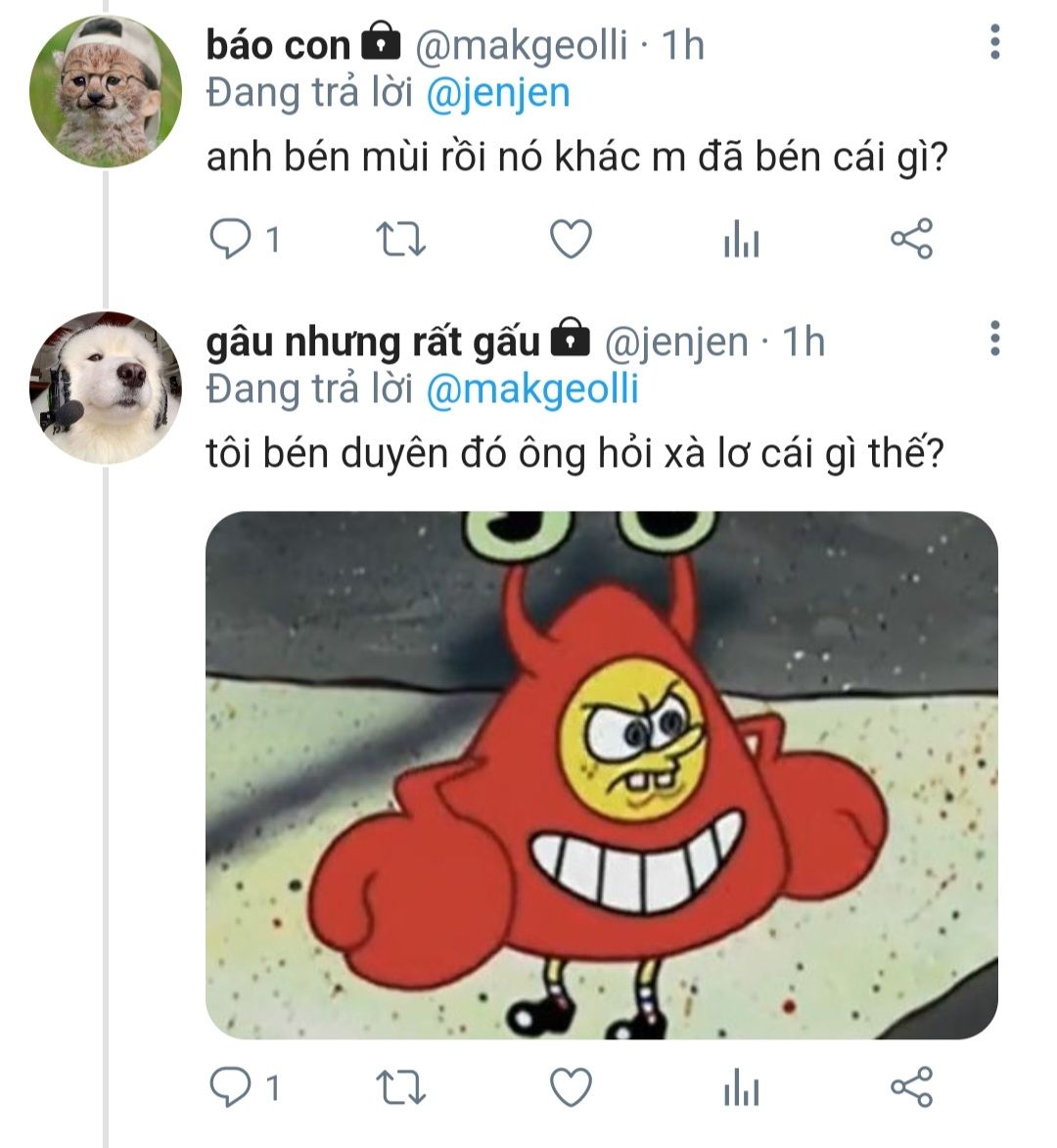Reply to gâu nhưng rất gấu's tweet
This screenshot has height=1148, width=1057.
pos(231,1087)
